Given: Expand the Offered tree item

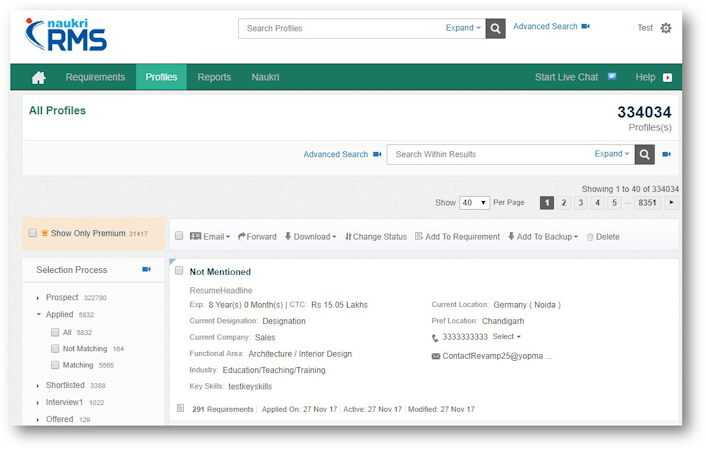Looking at the screenshot, I should pyautogui.click(x=38, y=420).
